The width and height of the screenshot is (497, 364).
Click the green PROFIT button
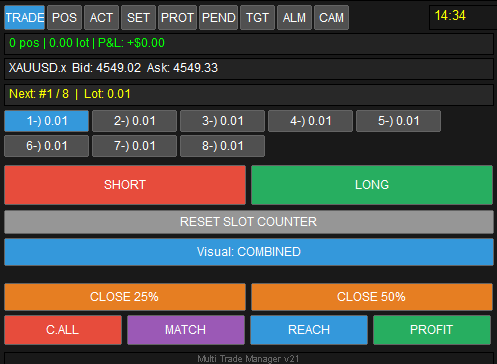(x=432, y=330)
